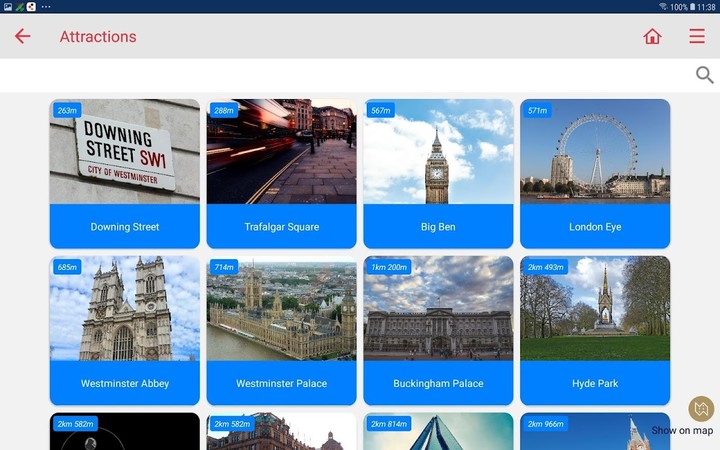Screen dimensions: 720x450
Task: Open the Big Ben photo
Action: pyautogui.click(x=438, y=152)
